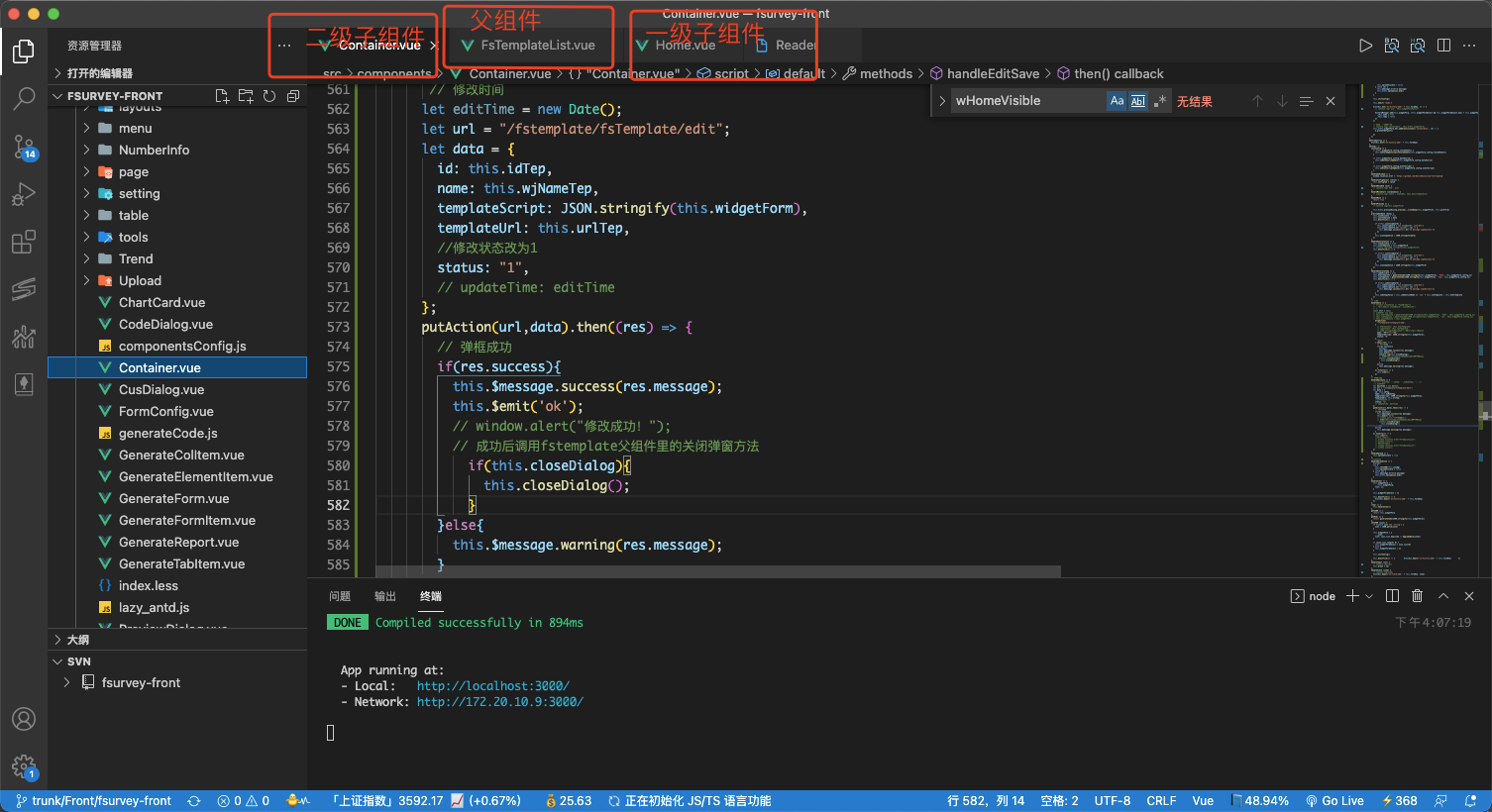Switch to the FsTemplateList.vue tab
The height and width of the screenshot is (812, 1492).
[537, 46]
